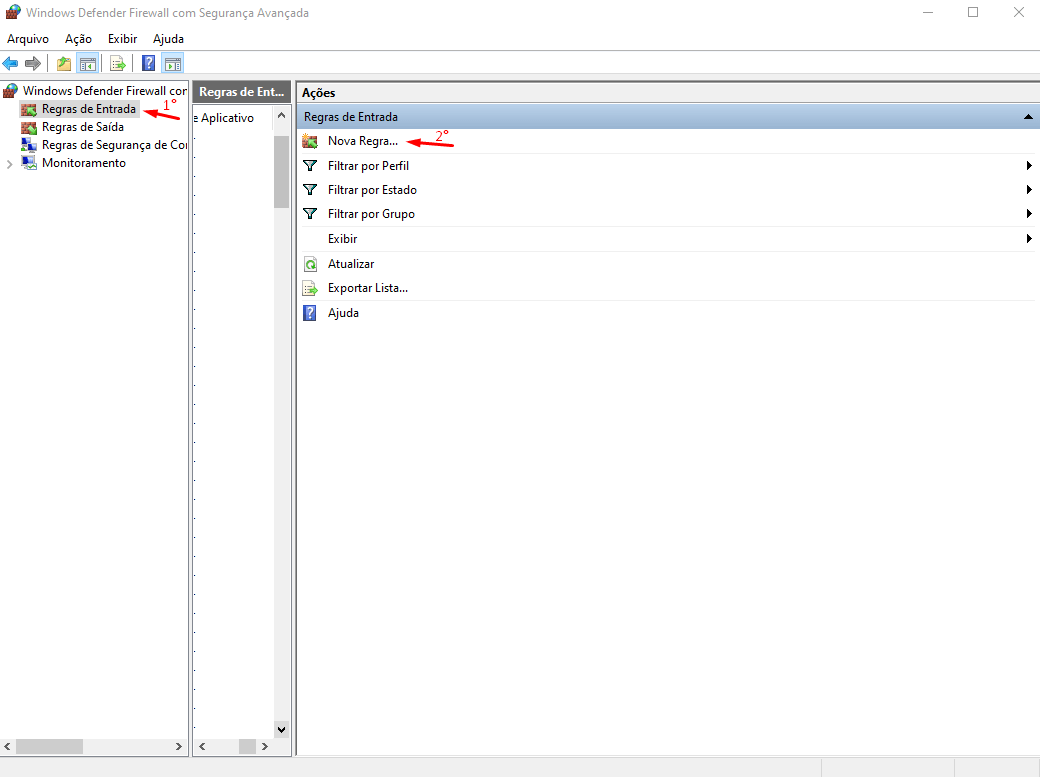Click the app icon in the title bar
The height and width of the screenshot is (777, 1040).
13,12
